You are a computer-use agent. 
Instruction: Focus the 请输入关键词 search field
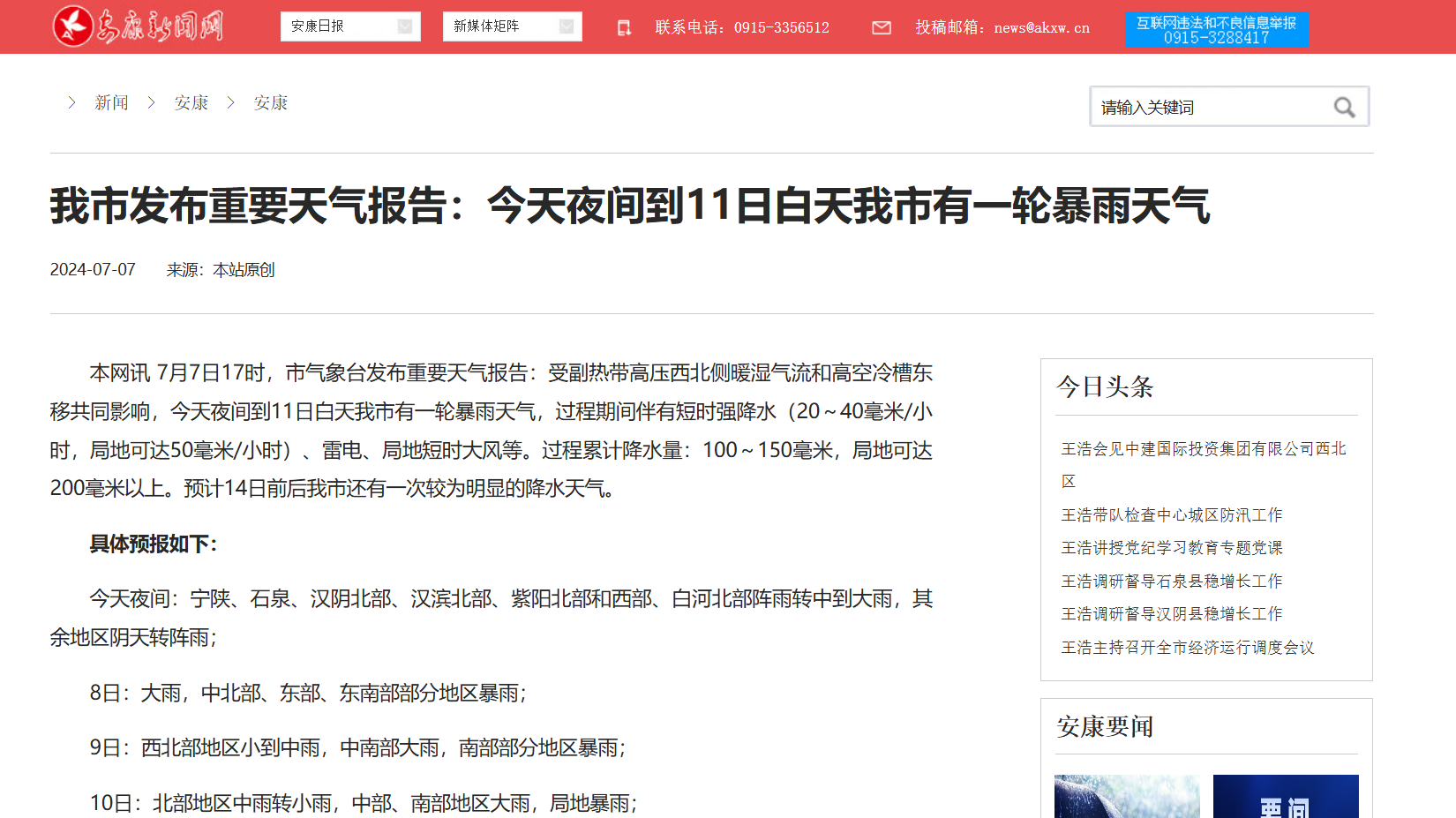click(x=1209, y=108)
